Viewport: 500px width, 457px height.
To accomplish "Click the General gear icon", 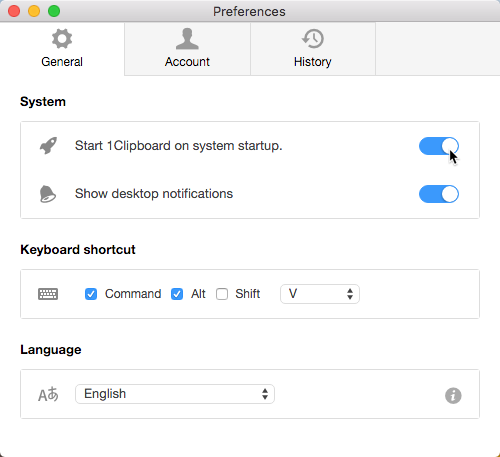I will (62, 39).
